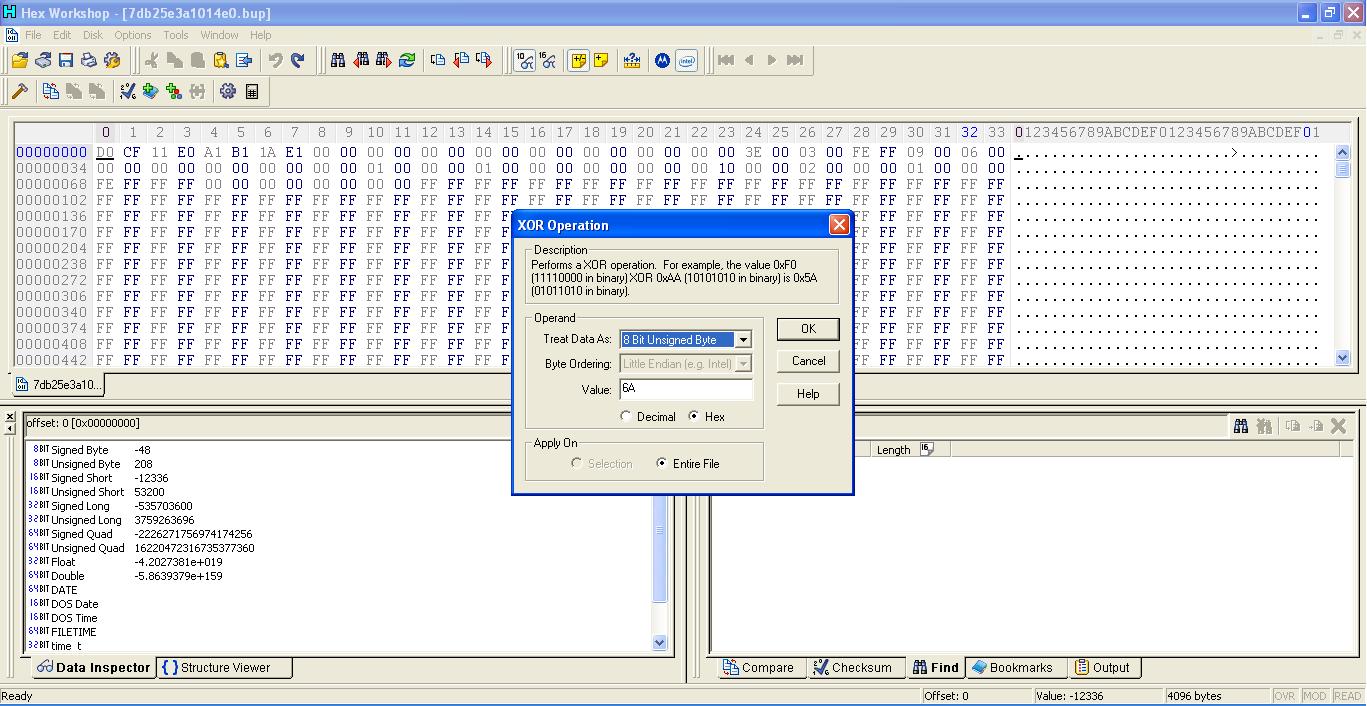Switch offsets to decimal view icon
1367x706 pixels.
point(525,60)
